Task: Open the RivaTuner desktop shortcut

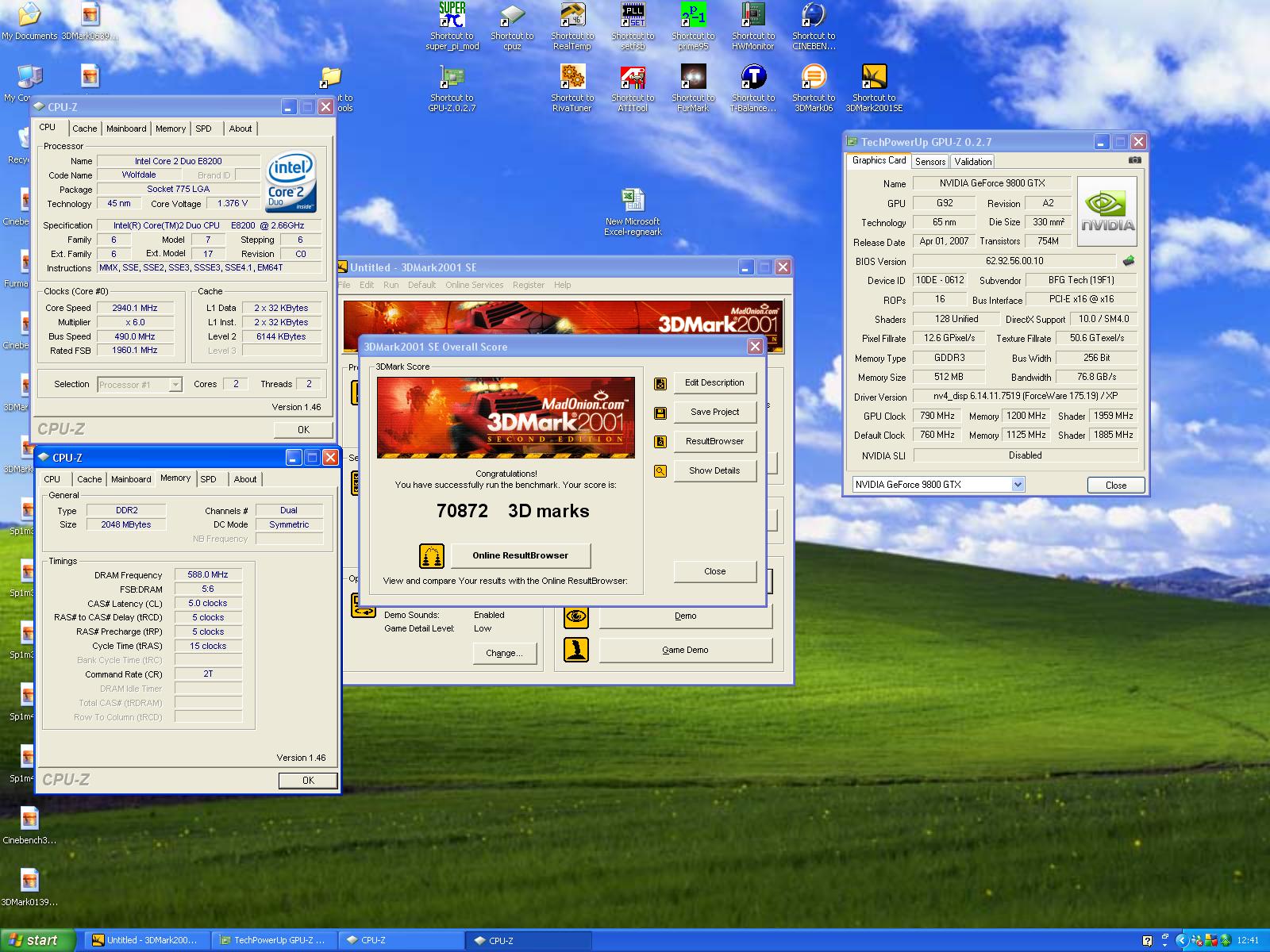Action: (x=572, y=88)
